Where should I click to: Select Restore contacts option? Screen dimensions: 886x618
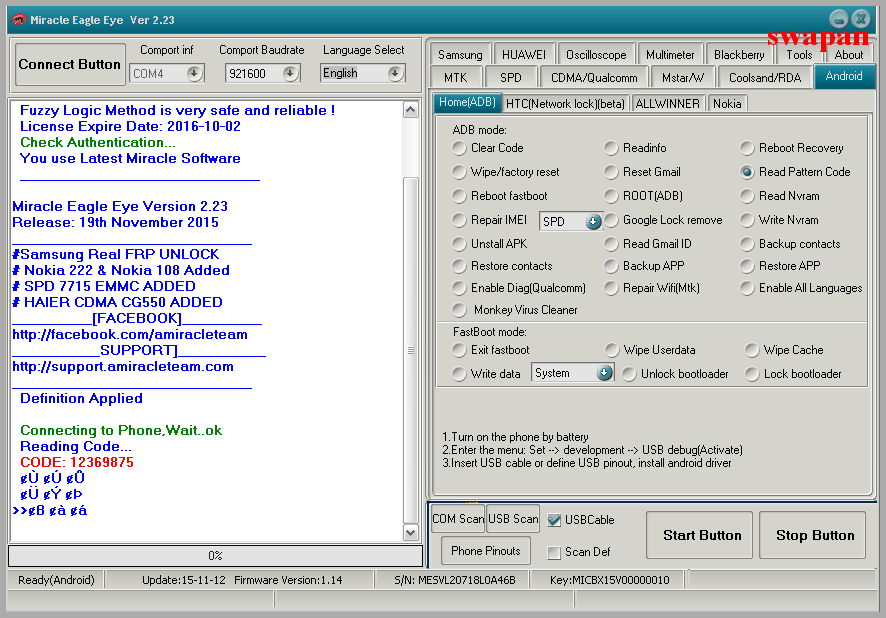(459, 266)
